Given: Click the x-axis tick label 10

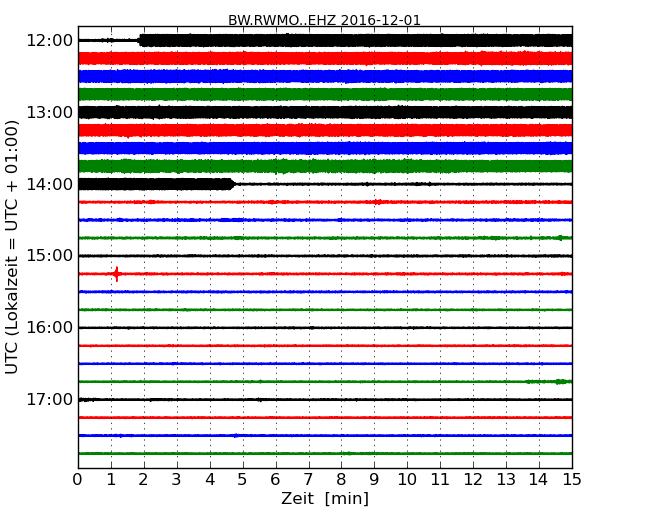Looking at the screenshot, I should click(x=407, y=480).
